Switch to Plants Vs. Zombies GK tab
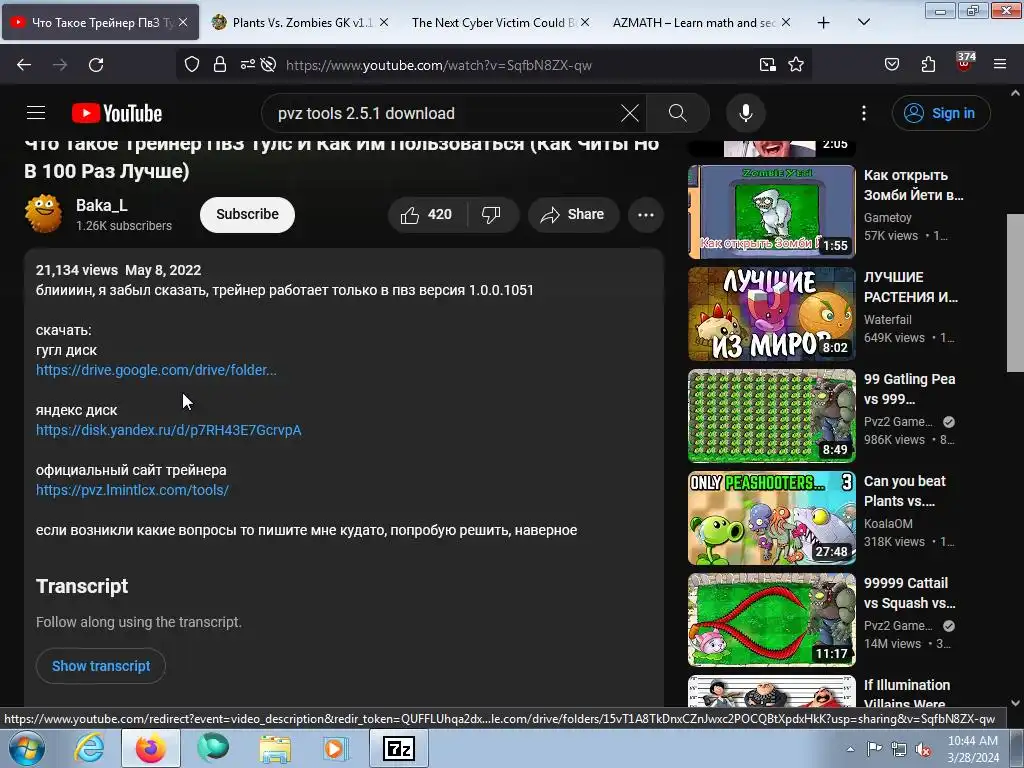The width and height of the screenshot is (1024, 768). pos(298,22)
